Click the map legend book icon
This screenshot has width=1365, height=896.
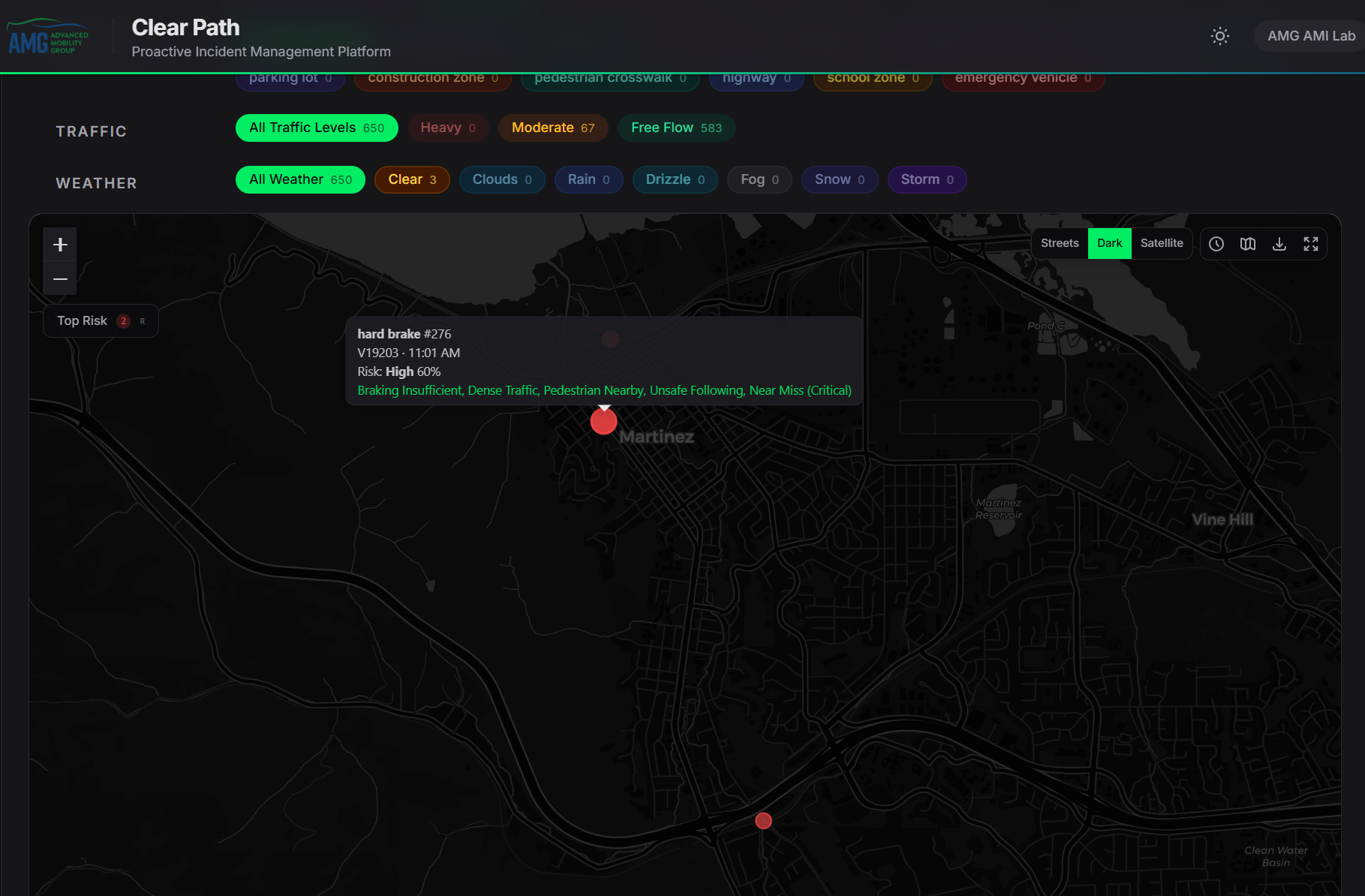[x=1248, y=244]
